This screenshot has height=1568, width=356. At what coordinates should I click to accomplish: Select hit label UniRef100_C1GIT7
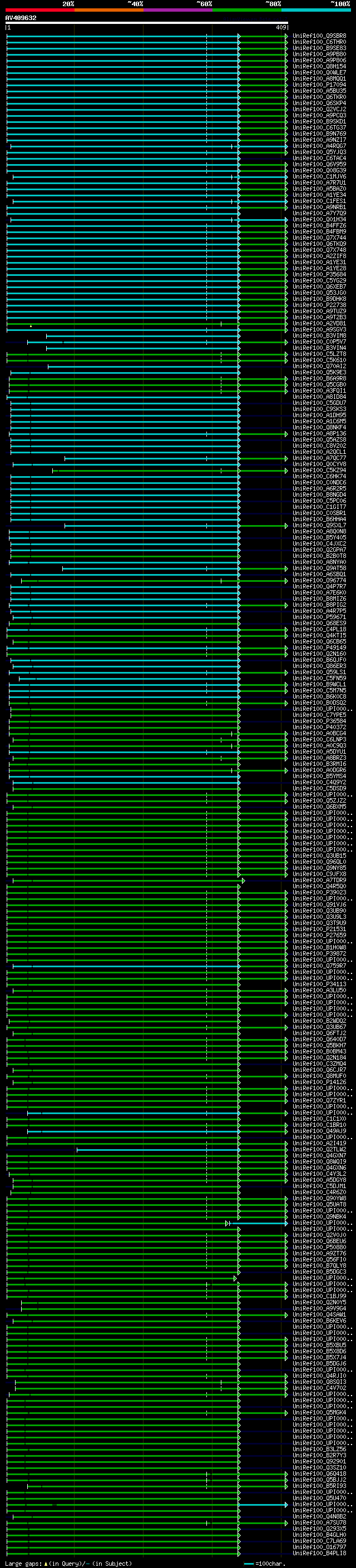coord(319,507)
